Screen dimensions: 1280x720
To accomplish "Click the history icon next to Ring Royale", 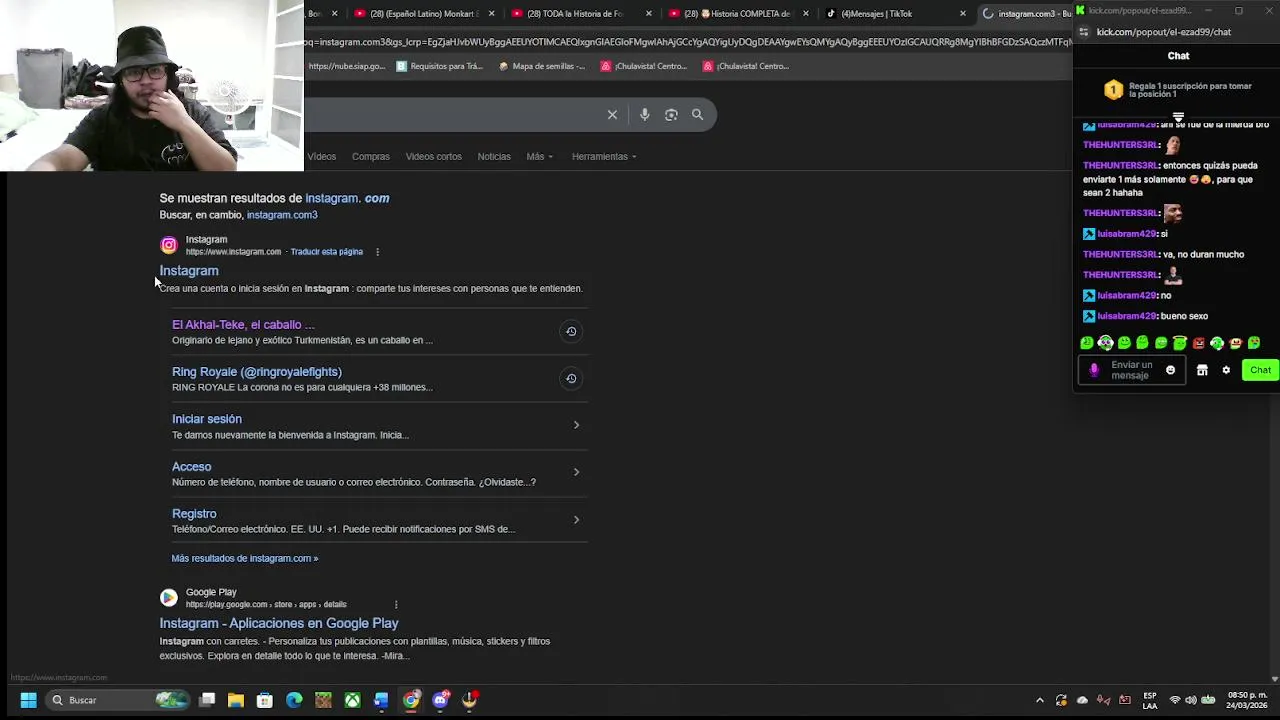I will 571,378.
